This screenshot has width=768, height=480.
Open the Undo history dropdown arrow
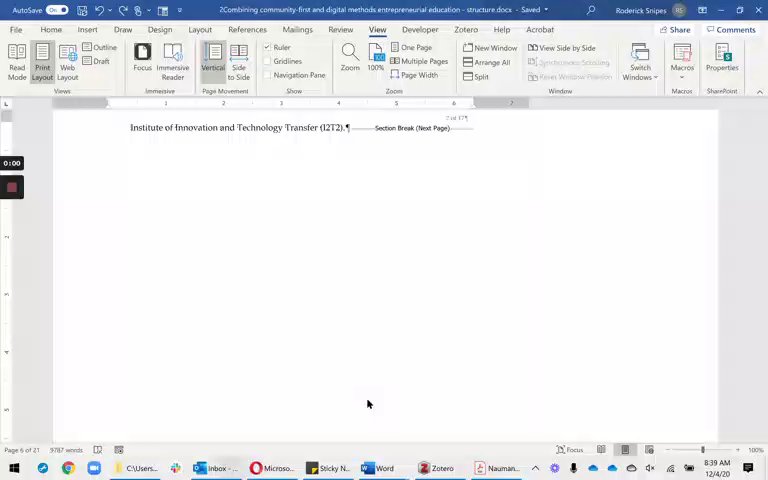pos(110,10)
